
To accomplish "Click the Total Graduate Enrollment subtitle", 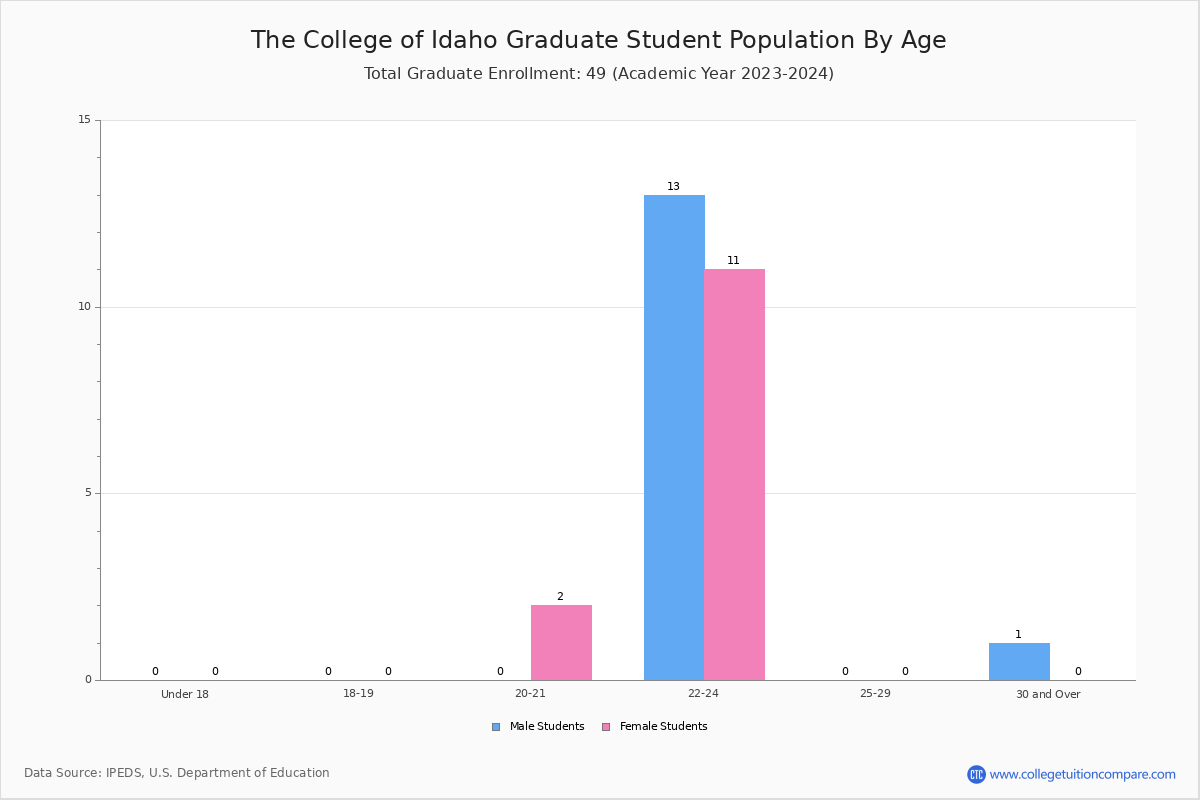I will click(x=598, y=73).
